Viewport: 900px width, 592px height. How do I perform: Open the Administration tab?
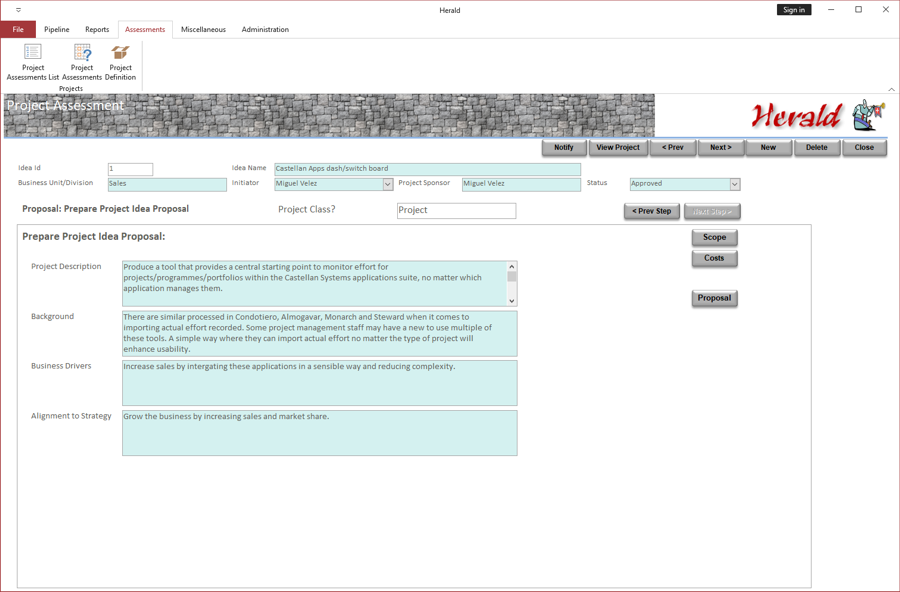265,29
